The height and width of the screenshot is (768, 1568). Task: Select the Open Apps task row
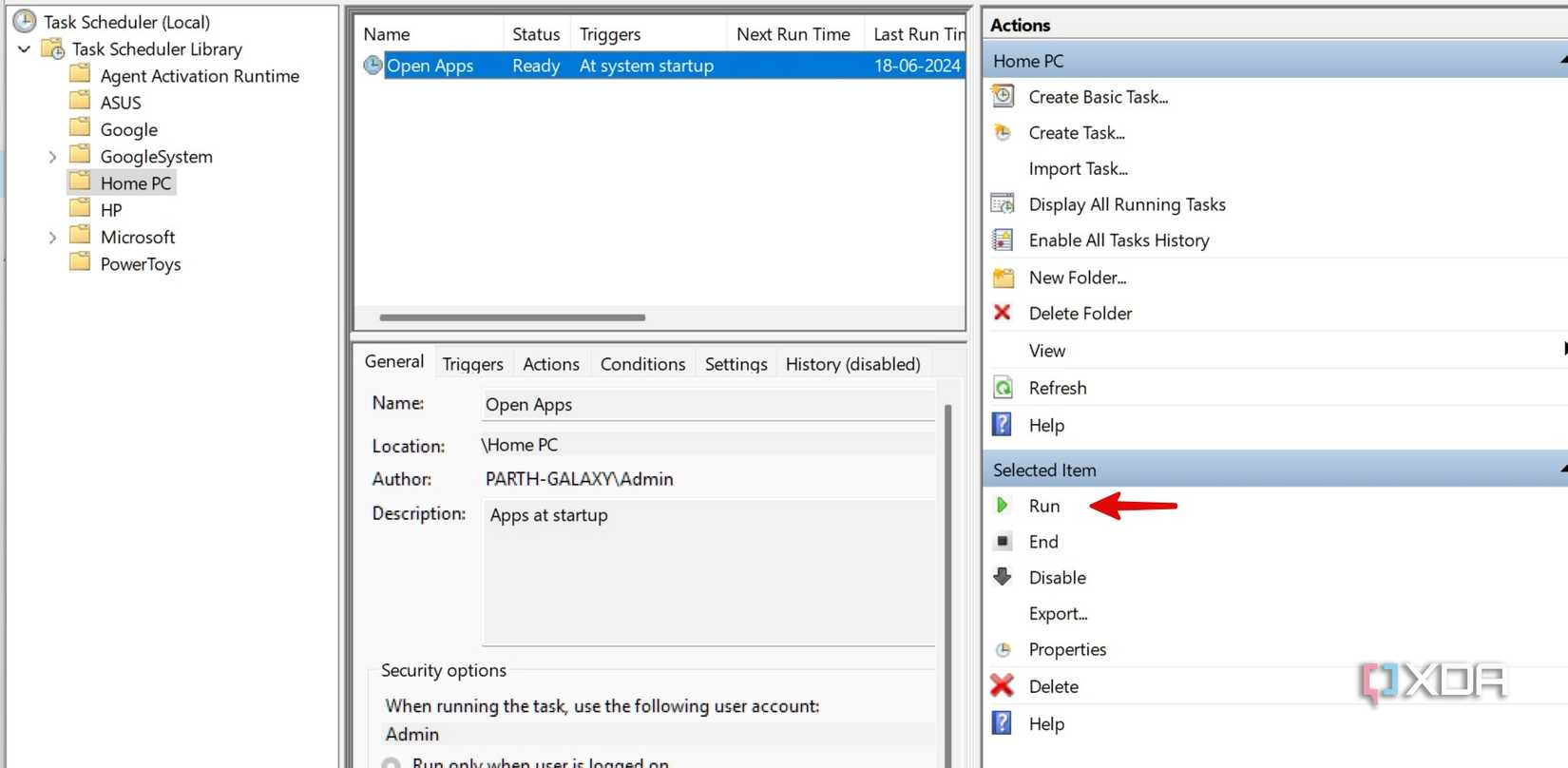[430, 66]
